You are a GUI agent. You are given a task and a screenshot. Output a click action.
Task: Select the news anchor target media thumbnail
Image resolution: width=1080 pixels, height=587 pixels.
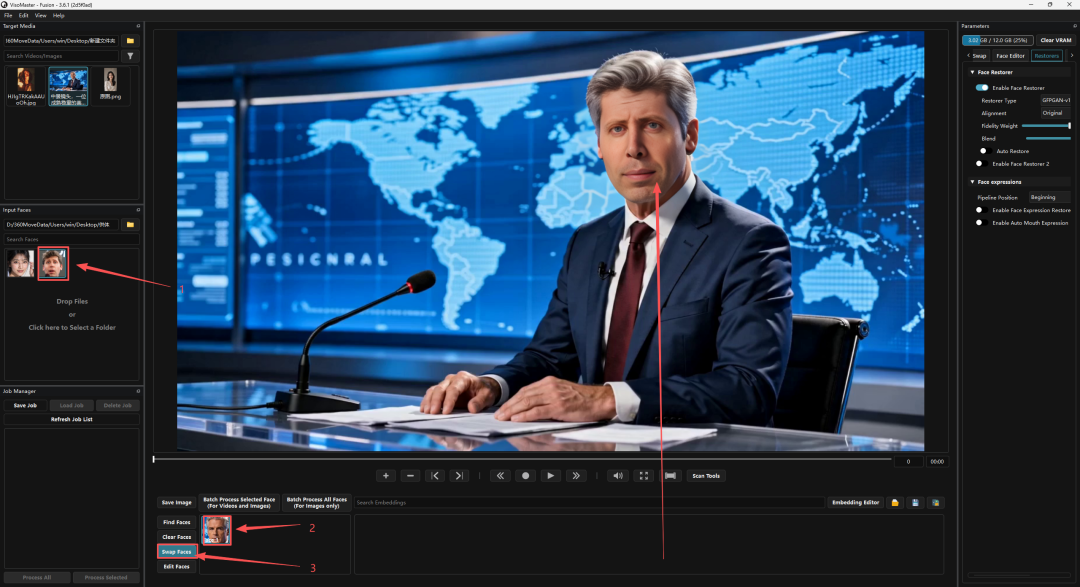tap(68, 86)
